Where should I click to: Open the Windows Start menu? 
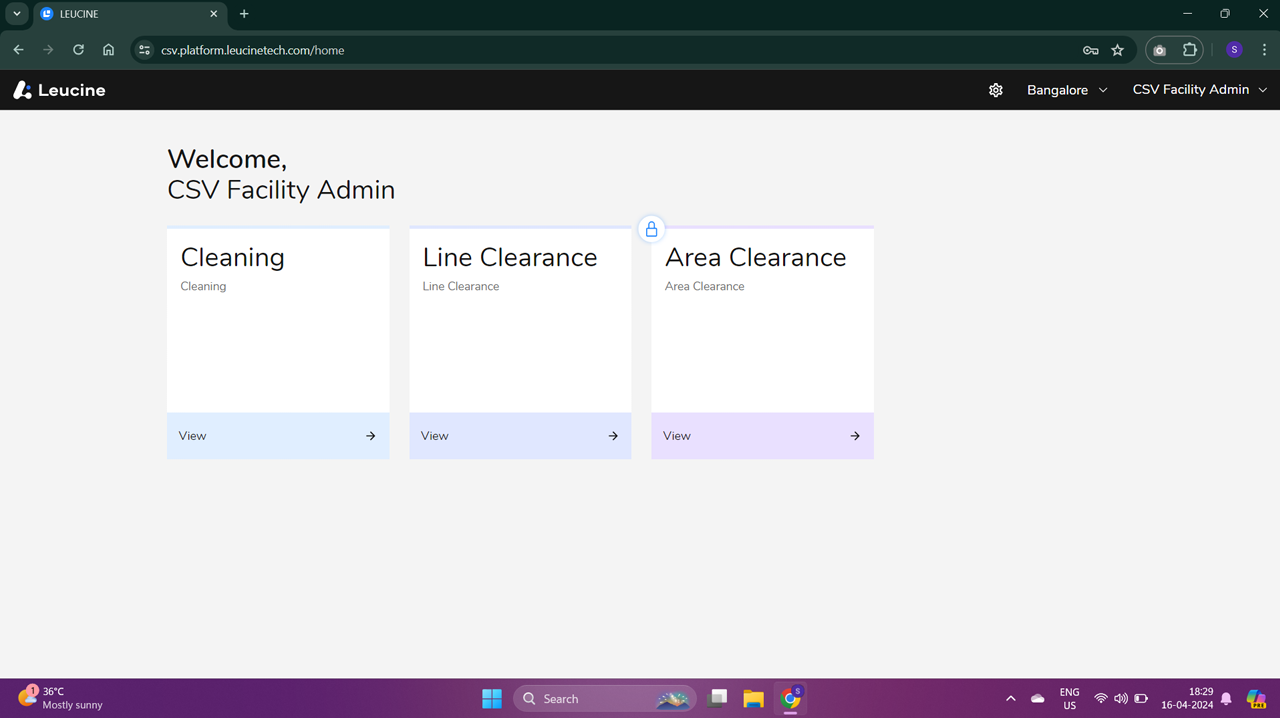point(492,699)
